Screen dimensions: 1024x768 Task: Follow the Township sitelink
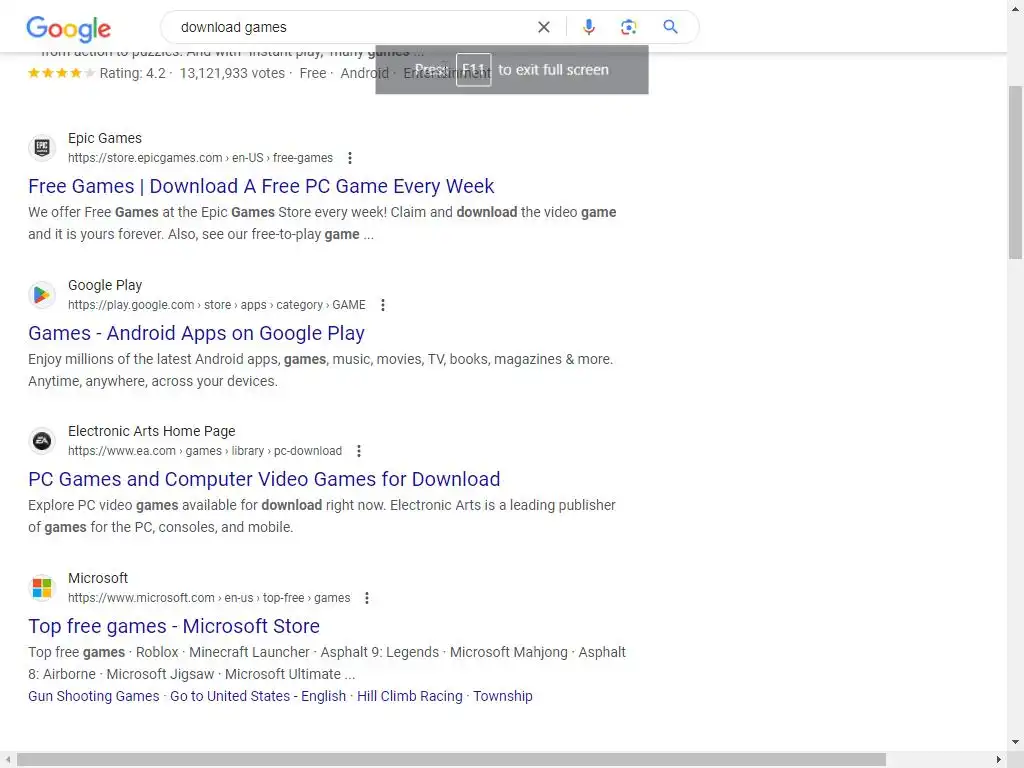point(503,696)
